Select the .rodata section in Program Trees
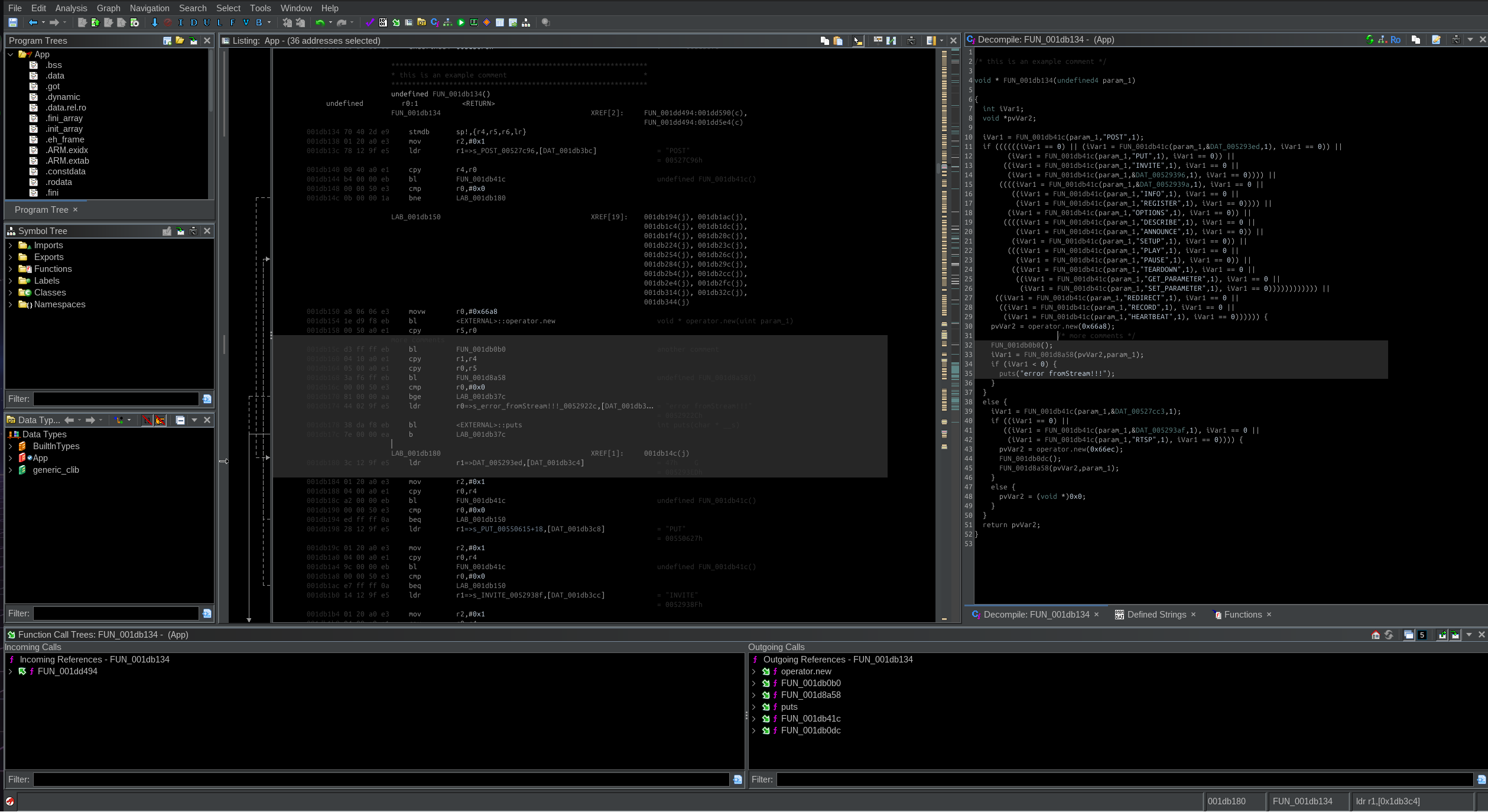The width and height of the screenshot is (1488, 812). (x=59, y=182)
